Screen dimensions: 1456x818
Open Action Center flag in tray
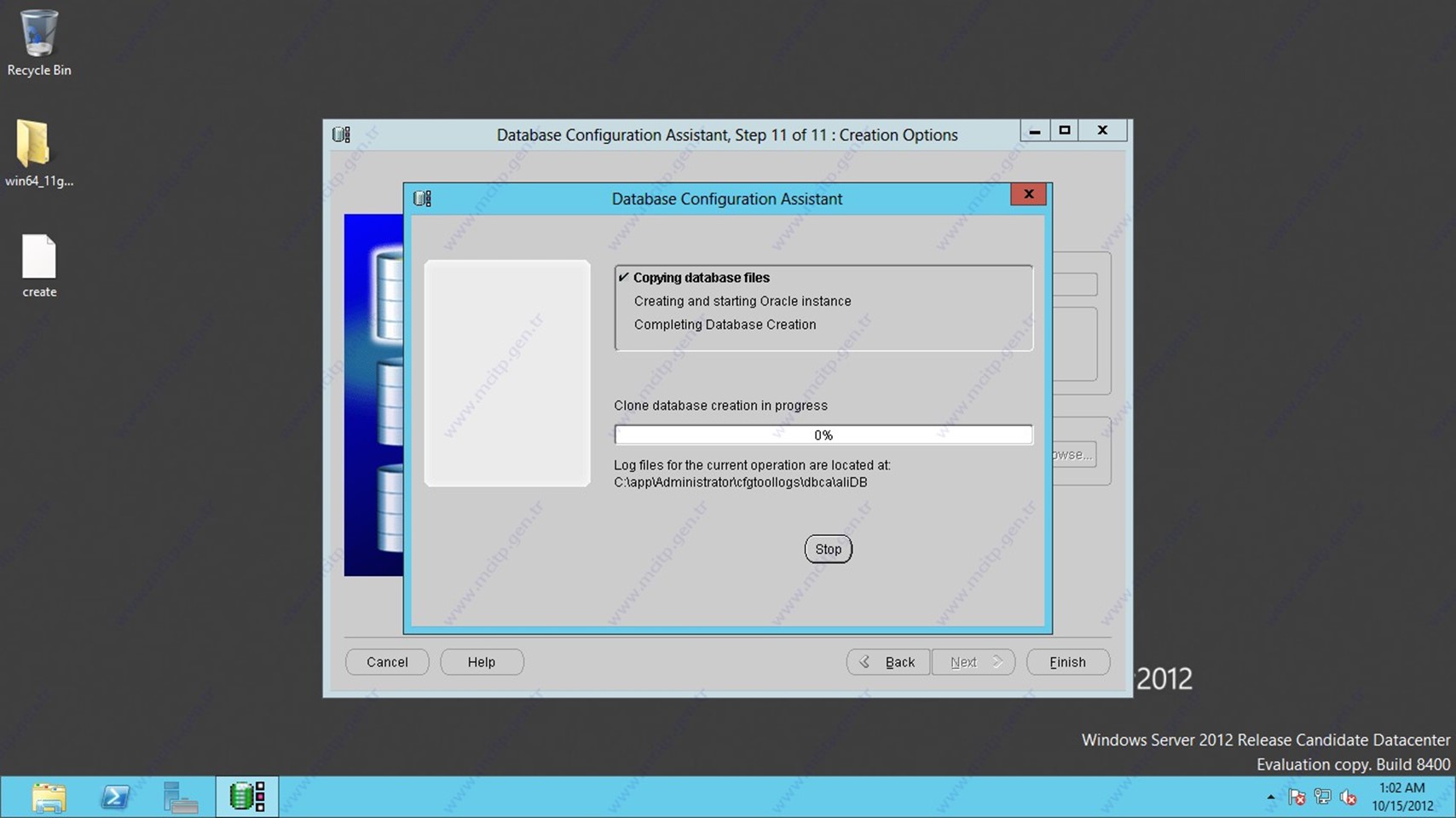coord(1297,798)
